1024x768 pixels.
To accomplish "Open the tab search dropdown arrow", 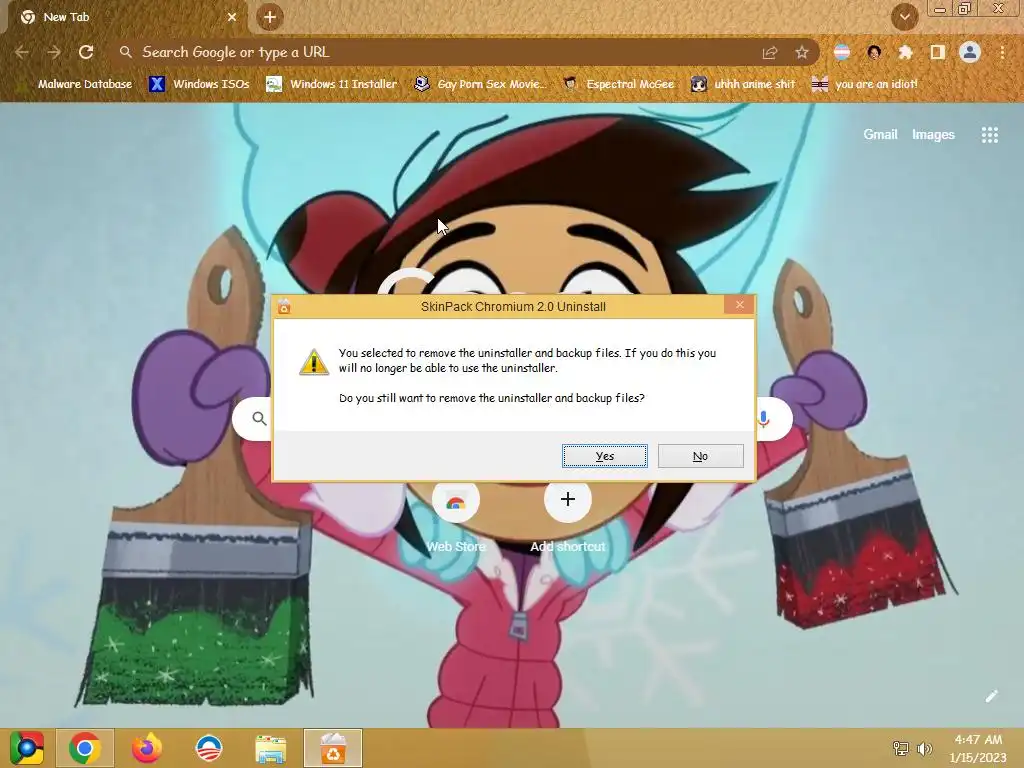I will pos(905,17).
